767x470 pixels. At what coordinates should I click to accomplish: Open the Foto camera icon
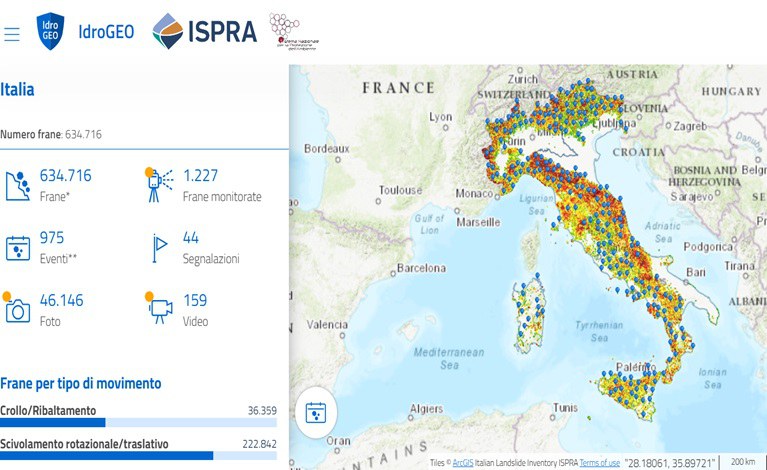pos(17,310)
